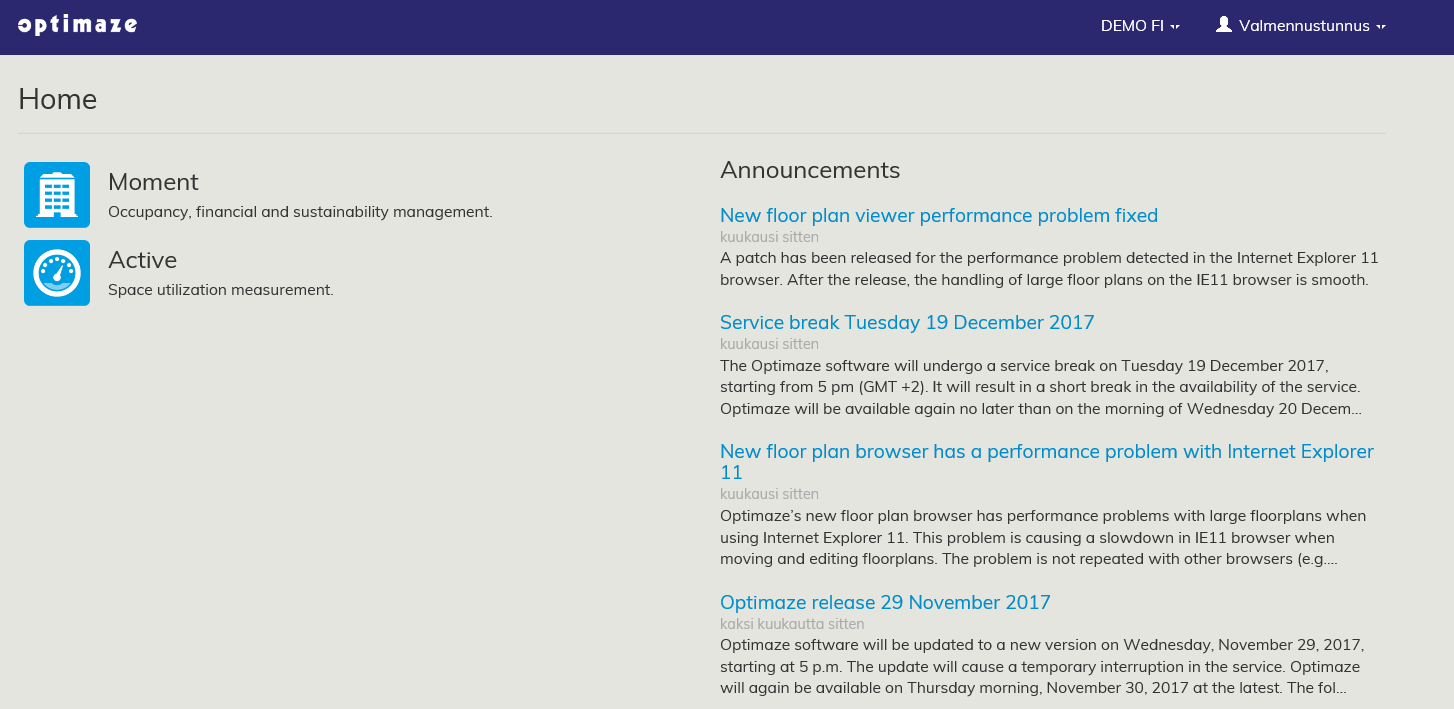1454x709 pixels.
Task: Open the Moment building icon
Action: tap(57, 195)
